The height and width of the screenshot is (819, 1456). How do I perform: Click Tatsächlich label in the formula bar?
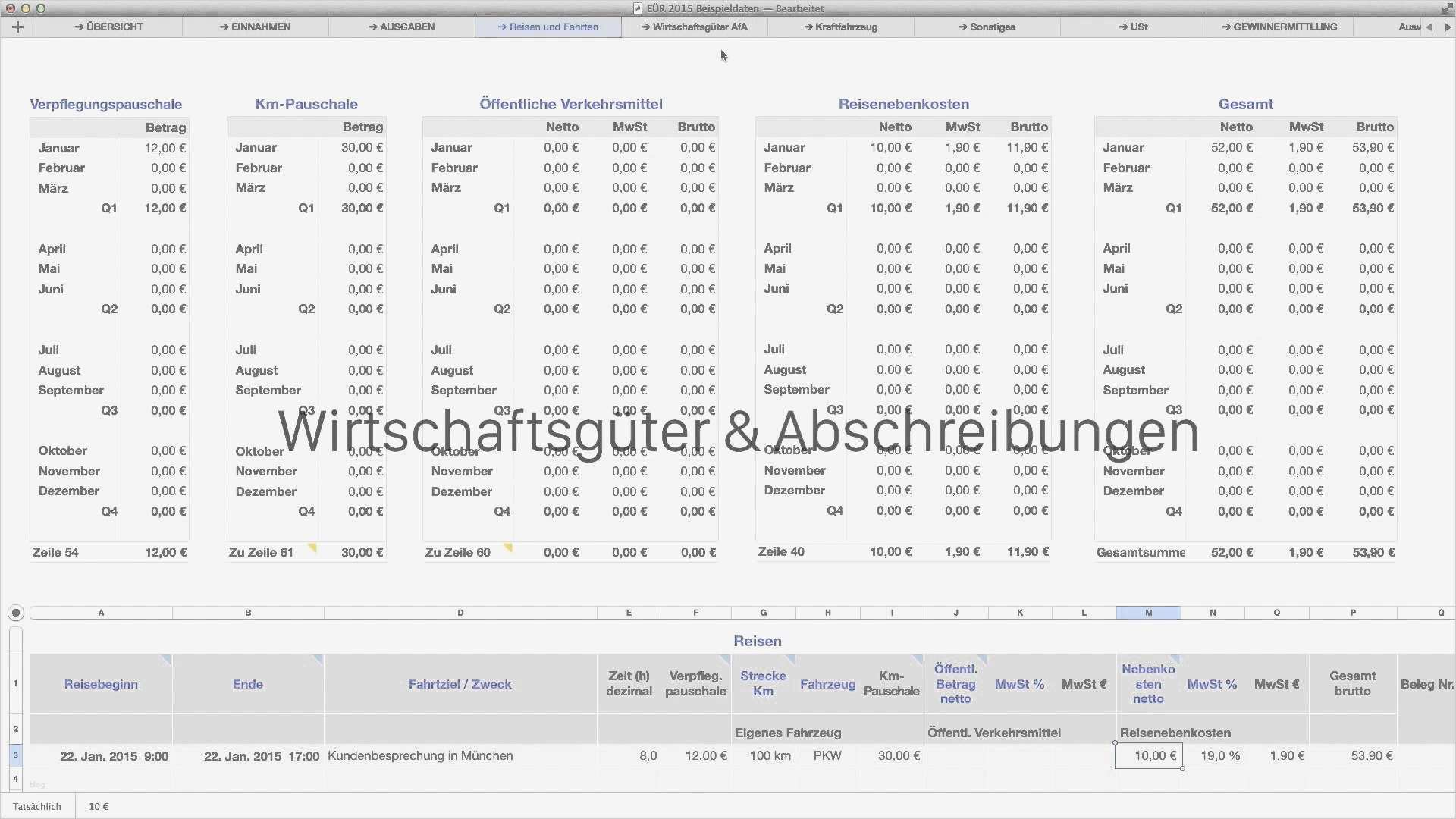36,806
